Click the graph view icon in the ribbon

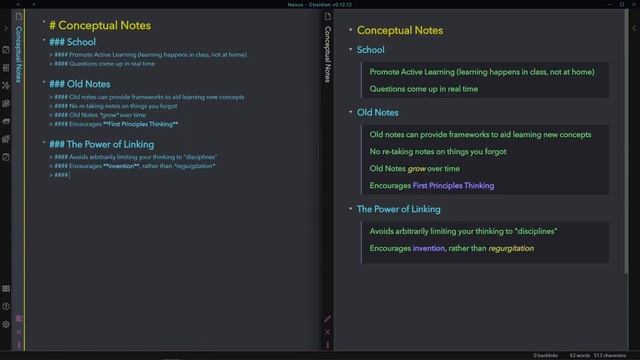6,86
